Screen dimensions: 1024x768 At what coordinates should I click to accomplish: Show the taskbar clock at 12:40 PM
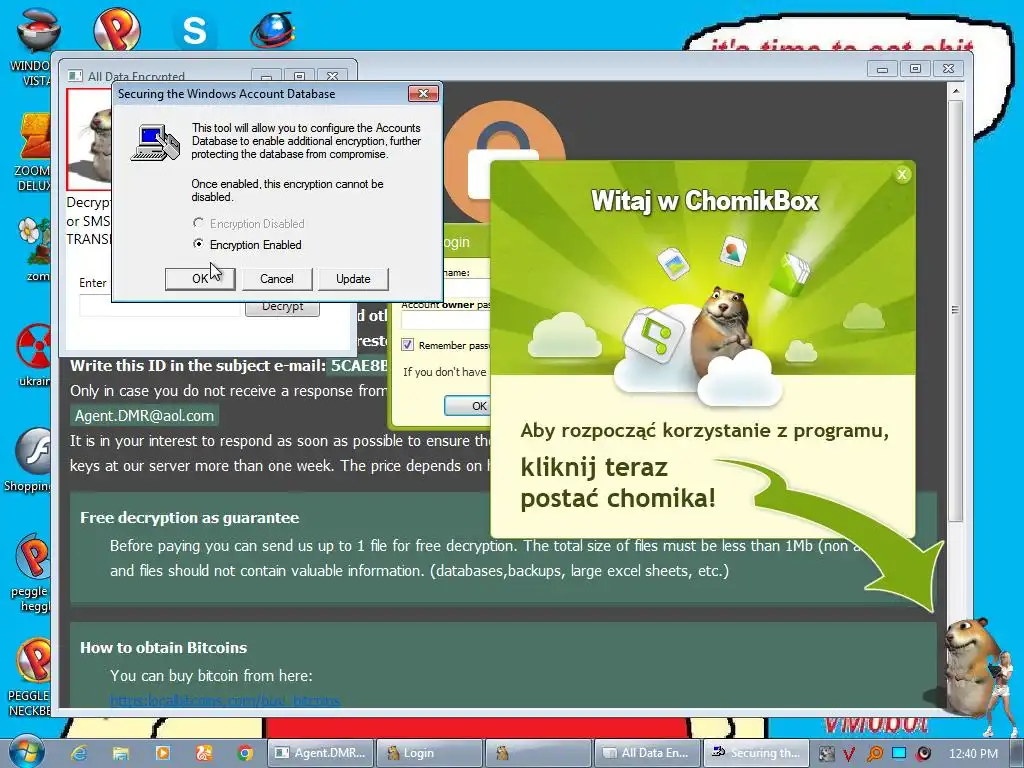(x=973, y=754)
